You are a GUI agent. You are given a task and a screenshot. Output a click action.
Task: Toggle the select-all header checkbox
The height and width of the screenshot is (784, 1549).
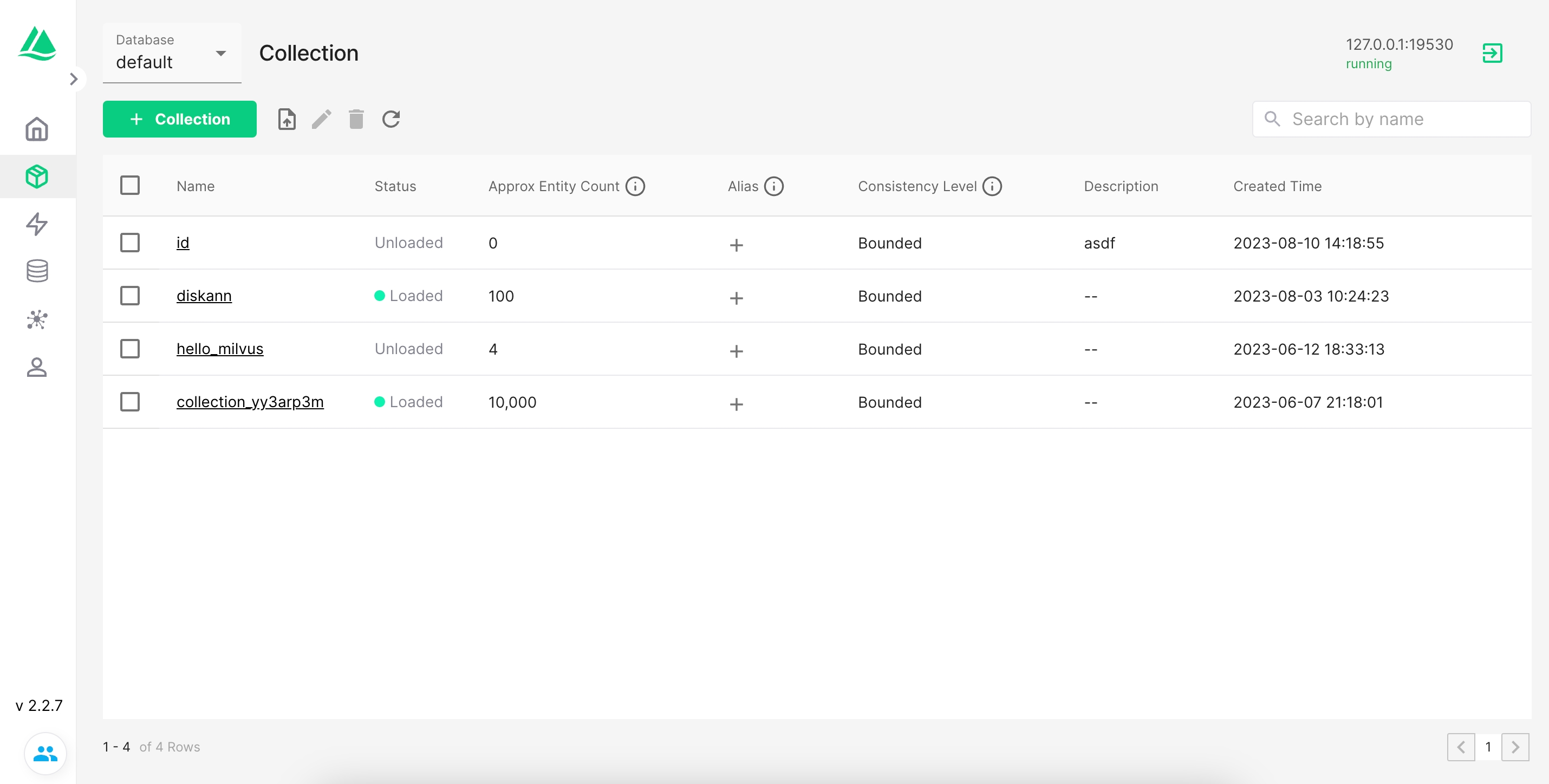pos(130,185)
